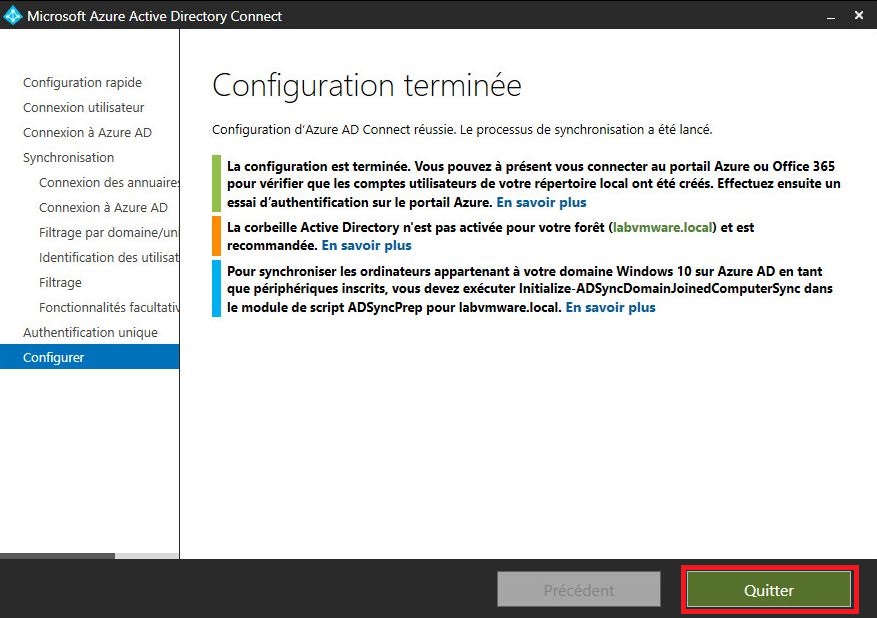
Task: Click the disabled Précédent button
Action: point(579,589)
